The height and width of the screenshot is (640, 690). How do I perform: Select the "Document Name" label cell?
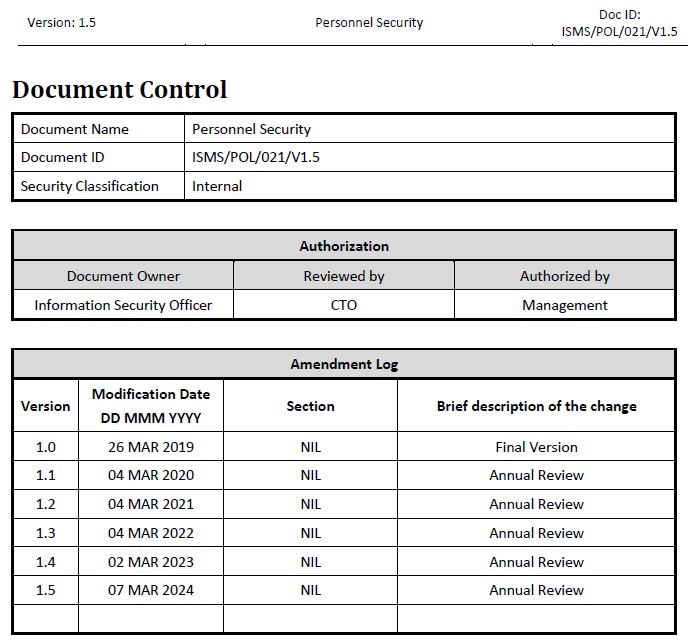pyautogui.click(x=75, y=129)
